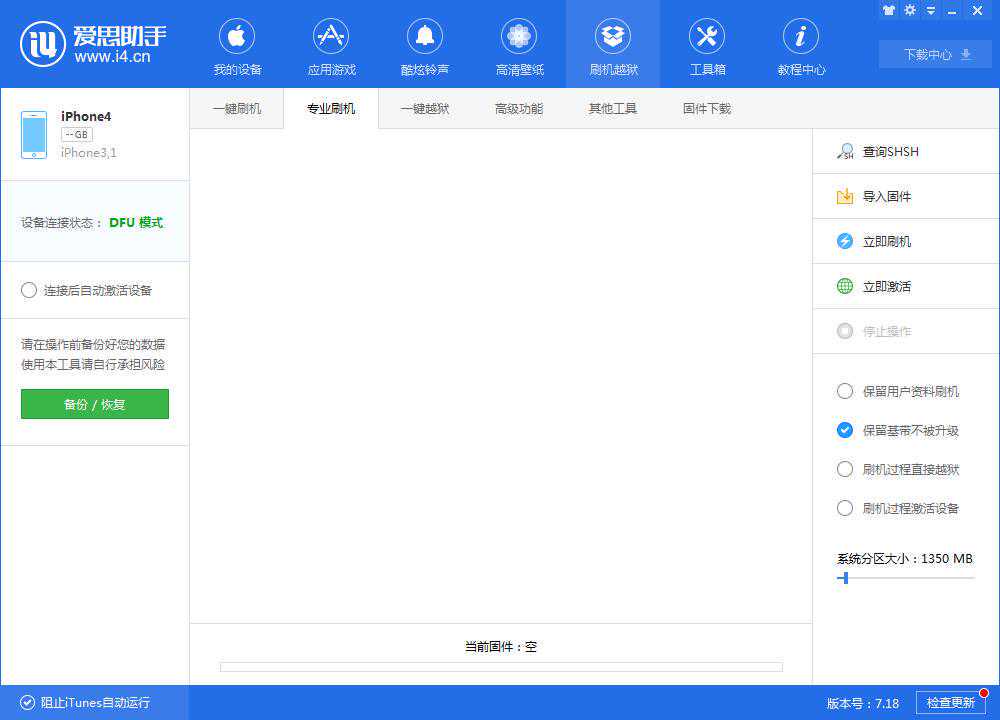Open 我的设备 (My Devices) section
Viewport: 1000px width, 720px height.
pos(237,44)
